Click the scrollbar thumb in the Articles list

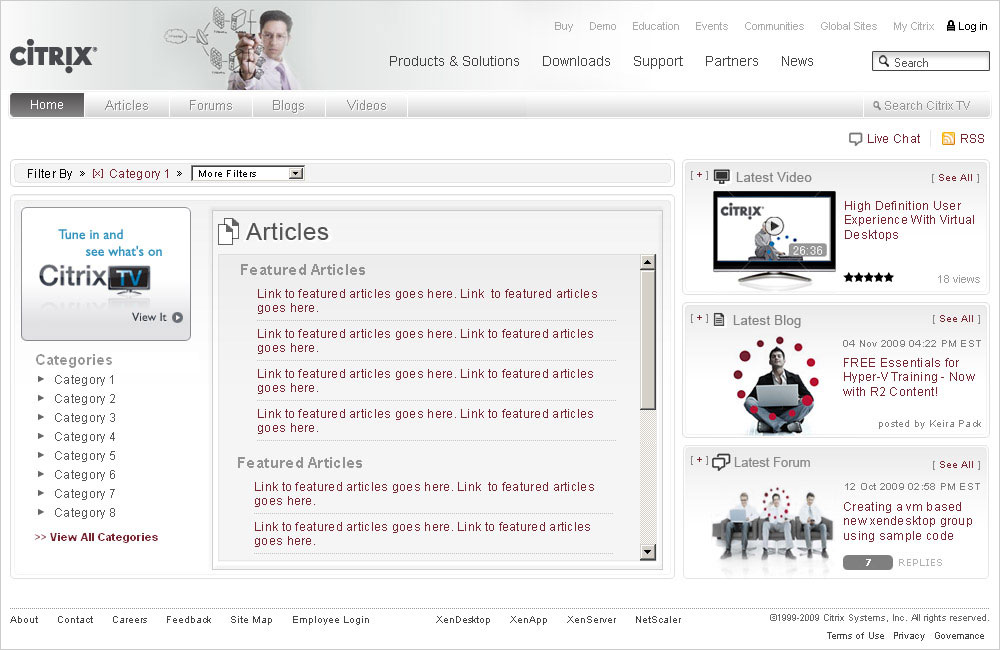[x=648, y=340]
